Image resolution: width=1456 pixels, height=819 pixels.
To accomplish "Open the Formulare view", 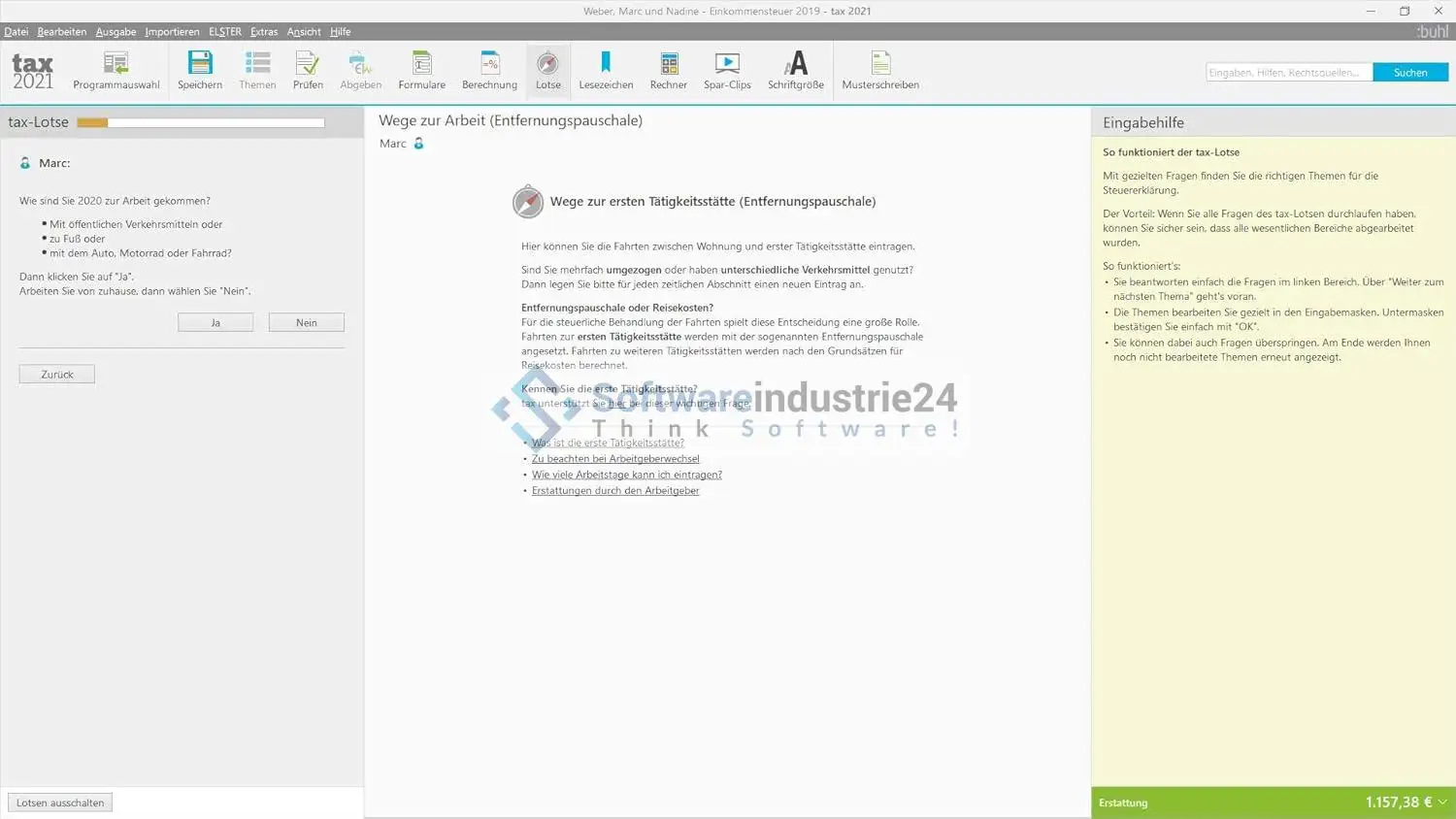I will tap(421, 71).
